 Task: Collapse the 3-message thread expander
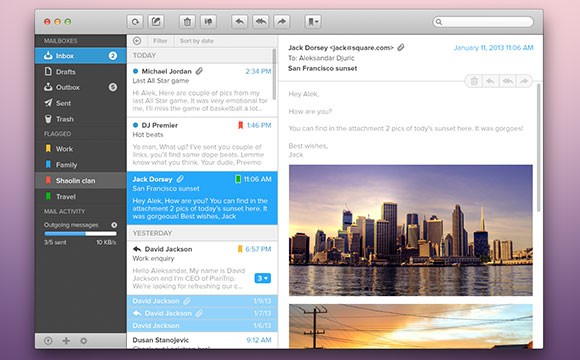(x=263, y=278)
